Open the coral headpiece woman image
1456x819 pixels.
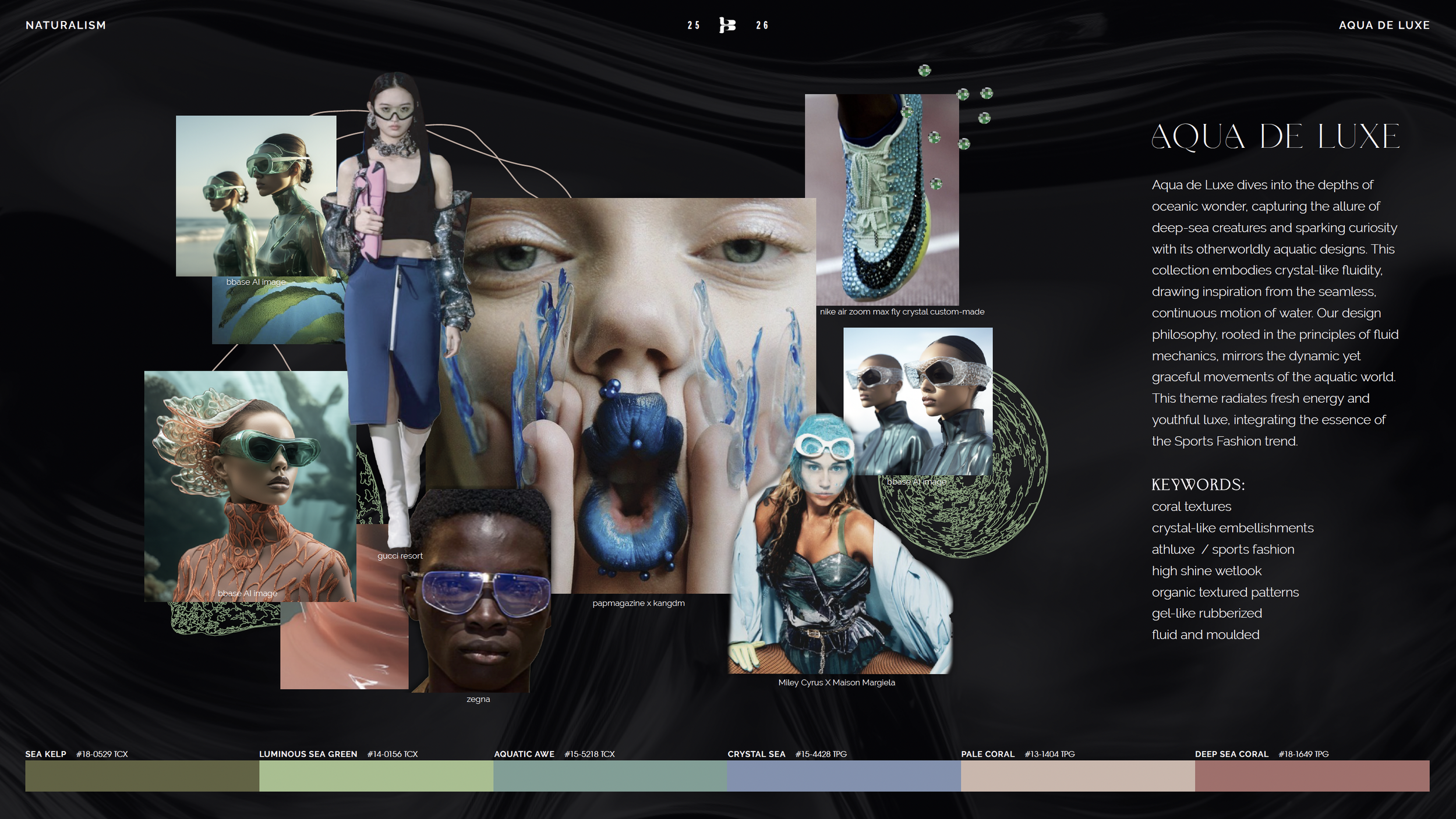[250, 486]
